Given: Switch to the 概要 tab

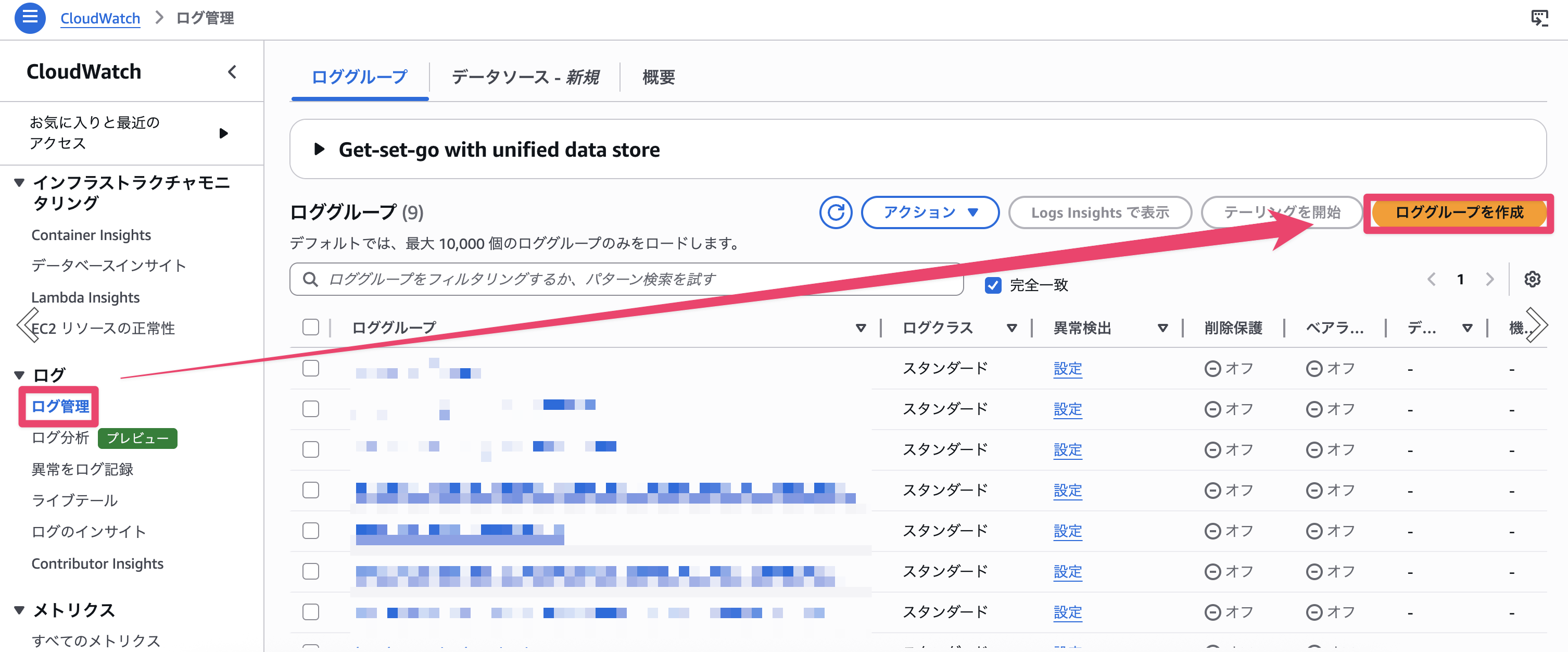Looking at the screenshot, I should pos(658,77).
